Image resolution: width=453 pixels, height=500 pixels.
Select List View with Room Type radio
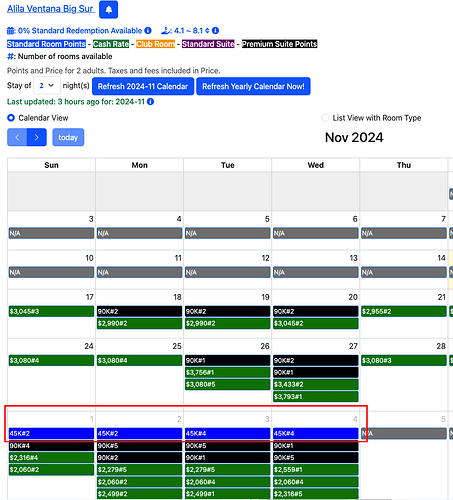pos(325,118)
